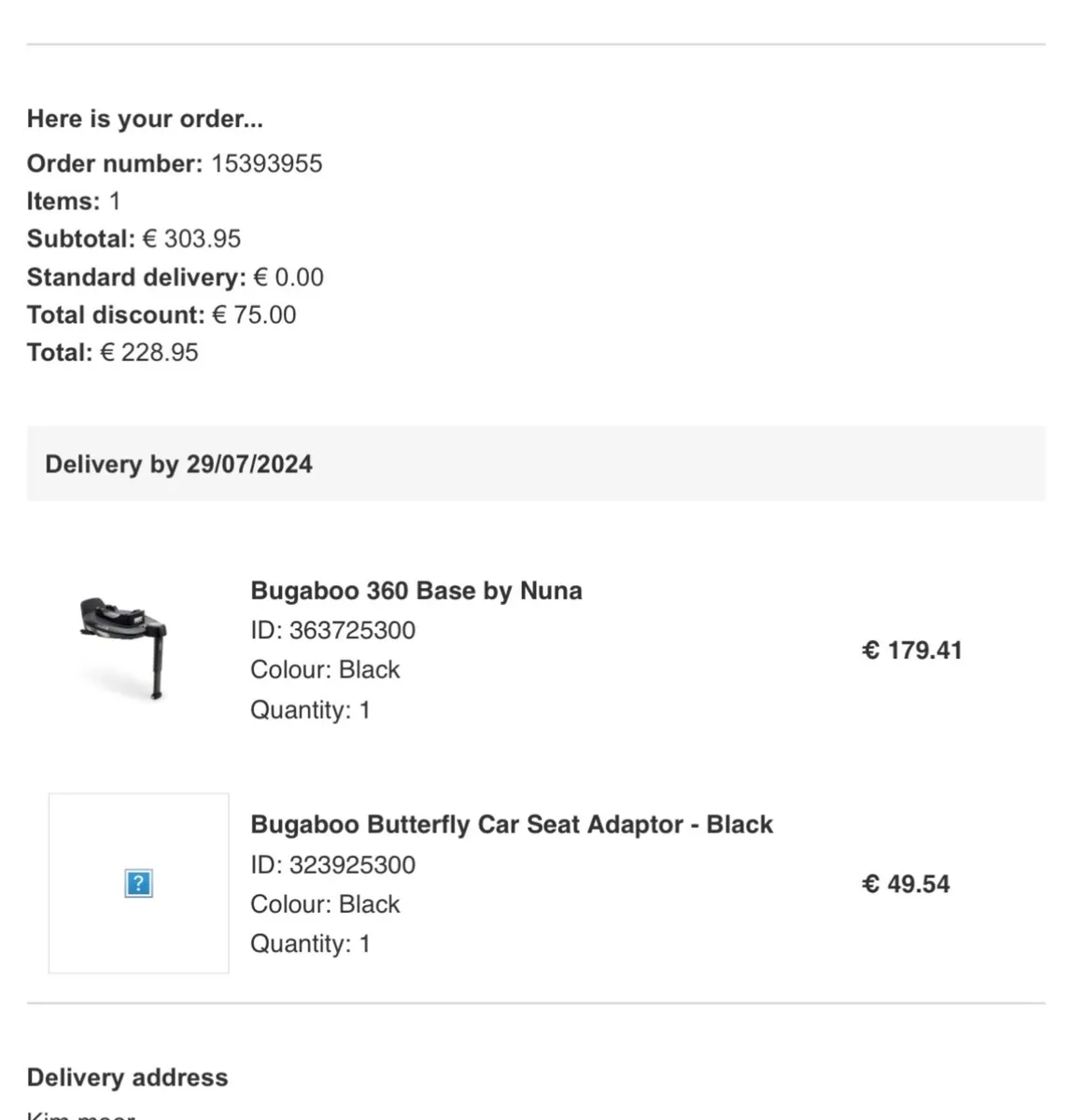Viewport: 1069px width, 1120px height.
Task: Click the Total discount € 75.00 line
Action: [x=162, y=315]
